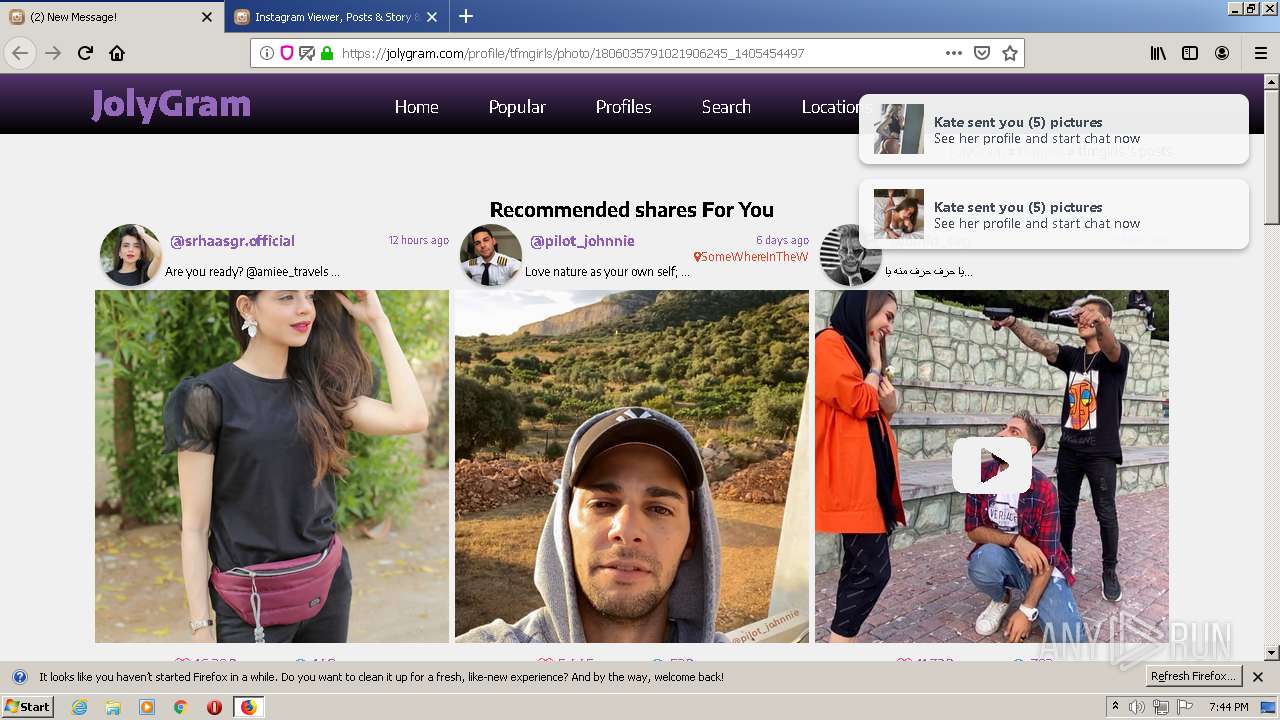The image size is (1280, 720).
Task: Show sidebars toolbar icon
Action: pyautogui.click(x=1190, y=53)
